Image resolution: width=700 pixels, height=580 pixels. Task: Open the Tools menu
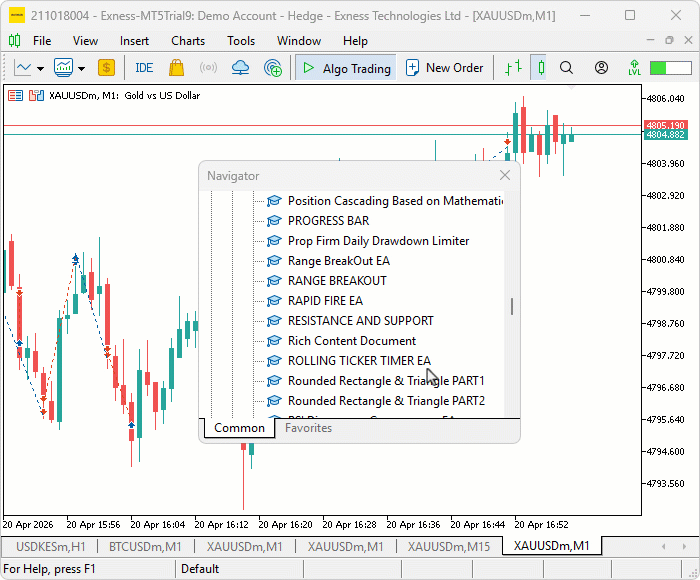coord(241,41)
